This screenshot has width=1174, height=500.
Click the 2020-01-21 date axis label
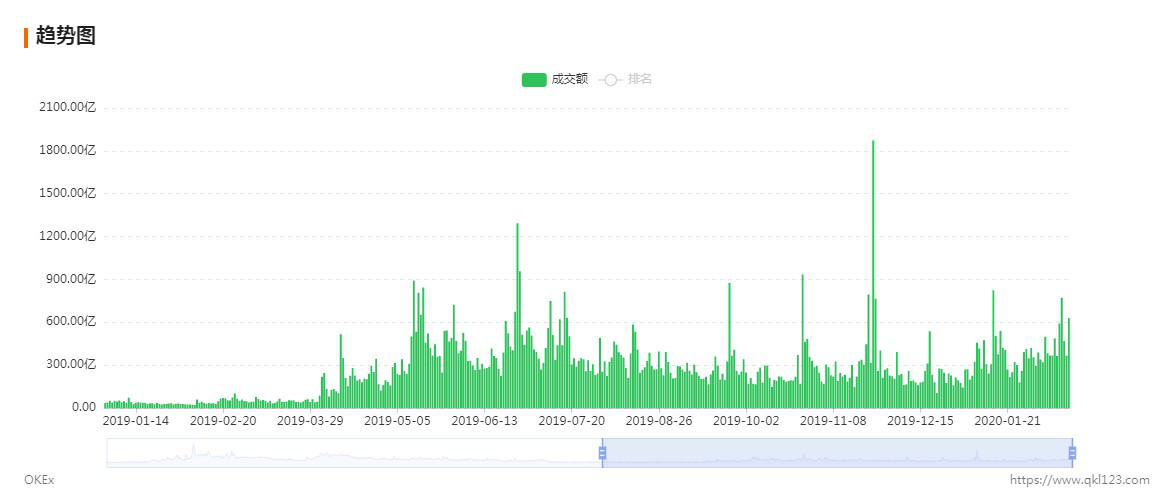pos(1008,421)
